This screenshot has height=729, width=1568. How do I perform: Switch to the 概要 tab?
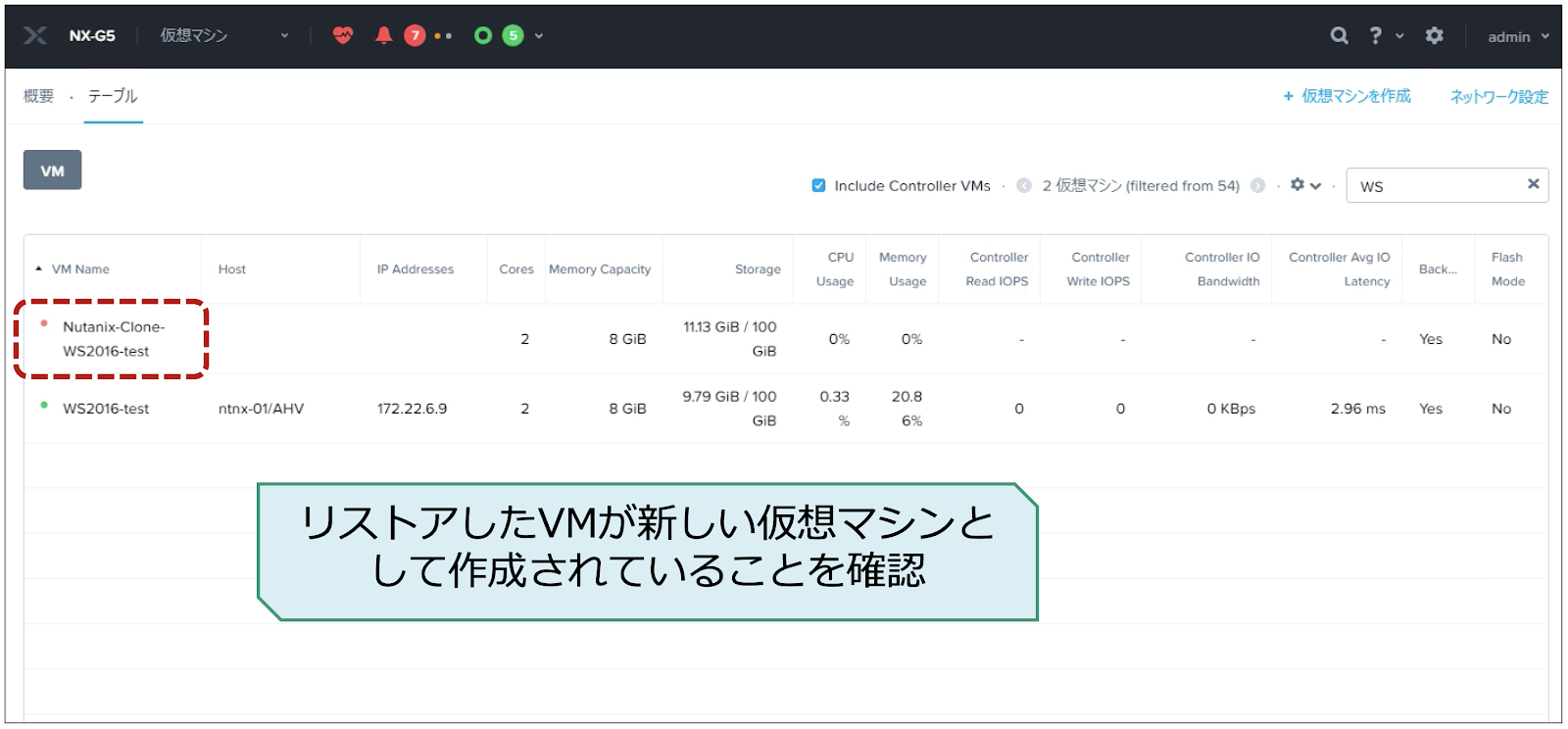pos(39,96)
